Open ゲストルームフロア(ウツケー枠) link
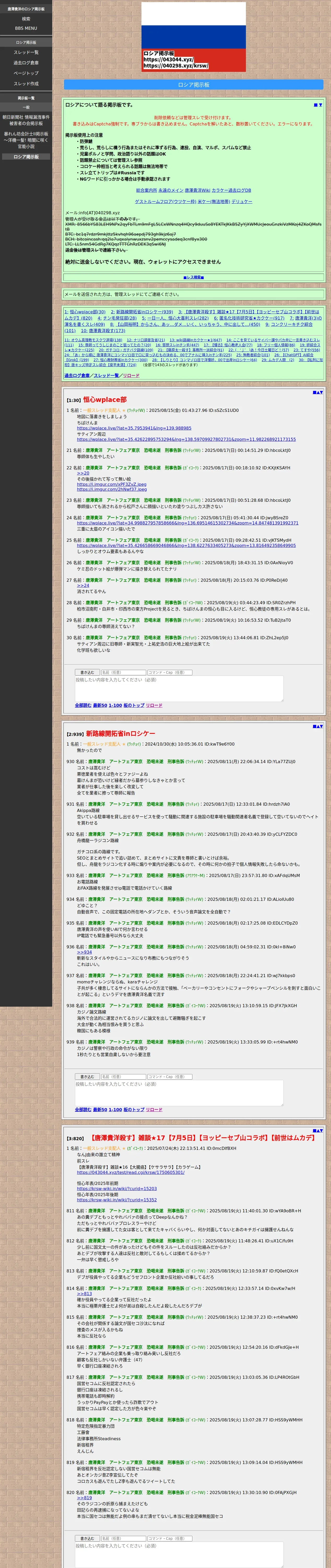 [165, 201]
